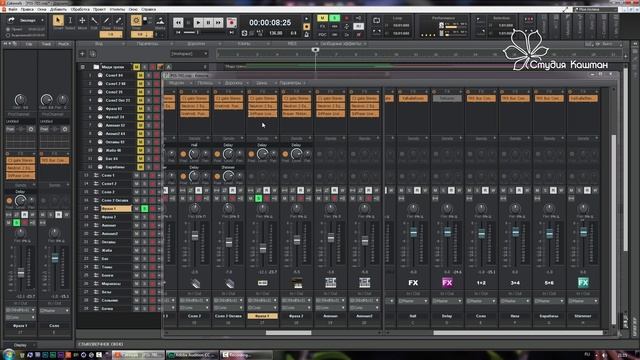Viewport: 640px width, 360px height.
Task: Select the Draw tool
Action: click(x=106, y=20)
